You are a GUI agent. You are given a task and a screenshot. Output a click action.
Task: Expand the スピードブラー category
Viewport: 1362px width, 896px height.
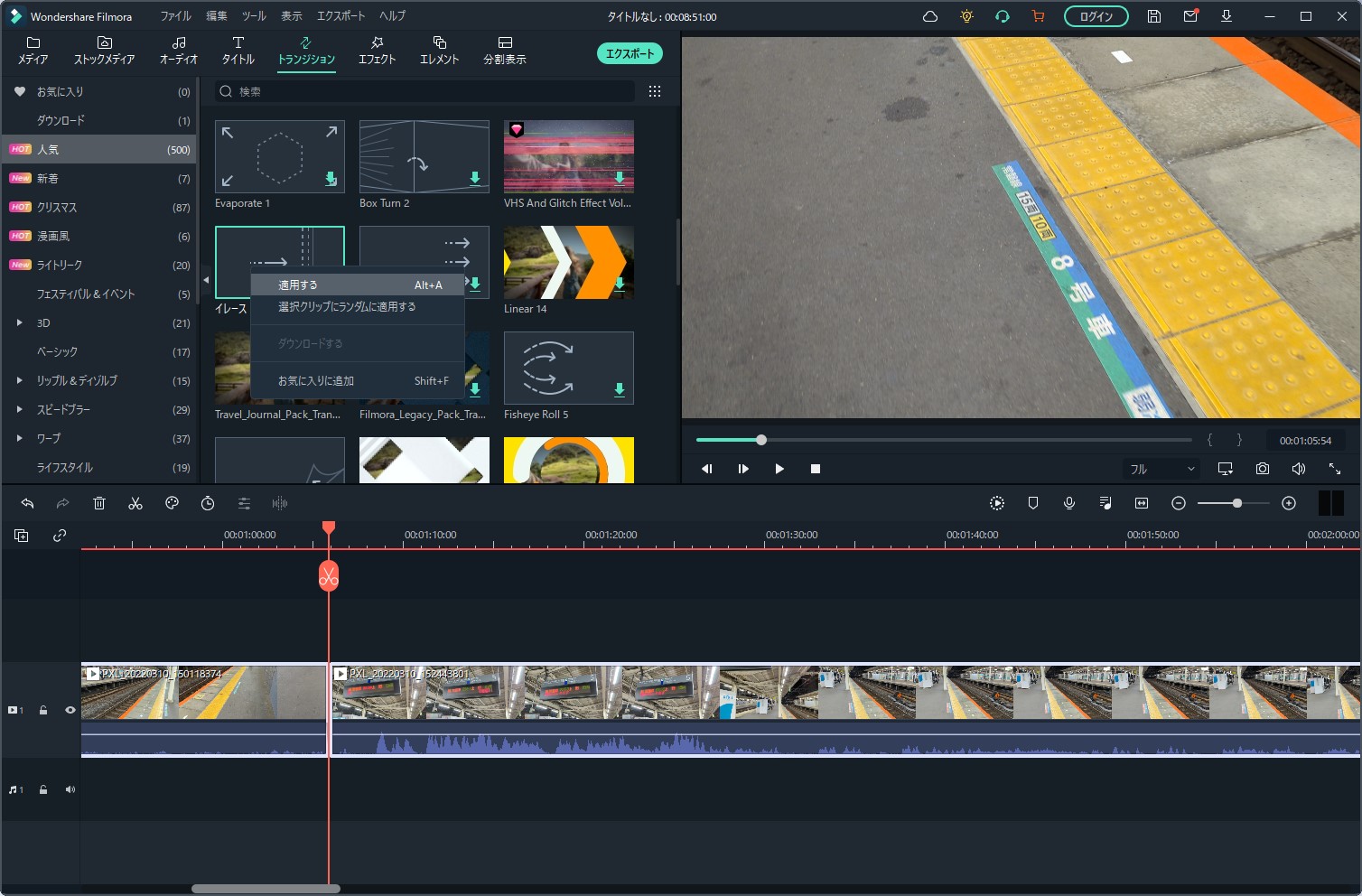coord(19,409)
